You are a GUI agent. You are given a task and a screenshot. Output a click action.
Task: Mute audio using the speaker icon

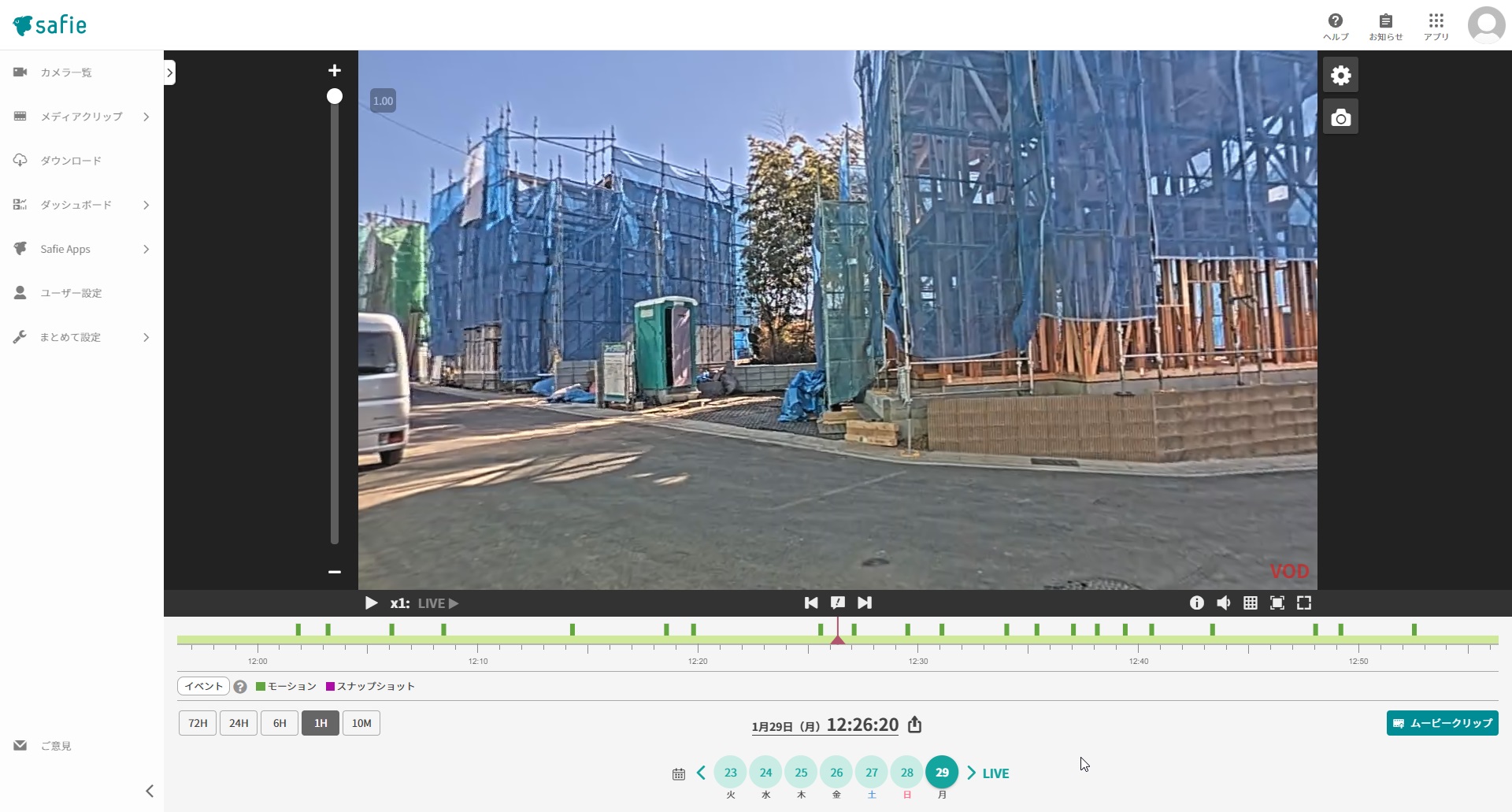(x=1223, y=603)
